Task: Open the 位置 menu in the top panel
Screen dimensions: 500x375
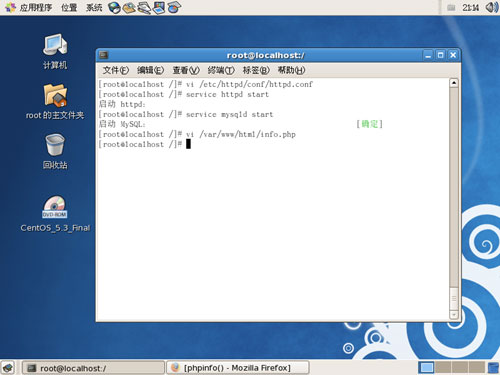Action: pos(69,7)
